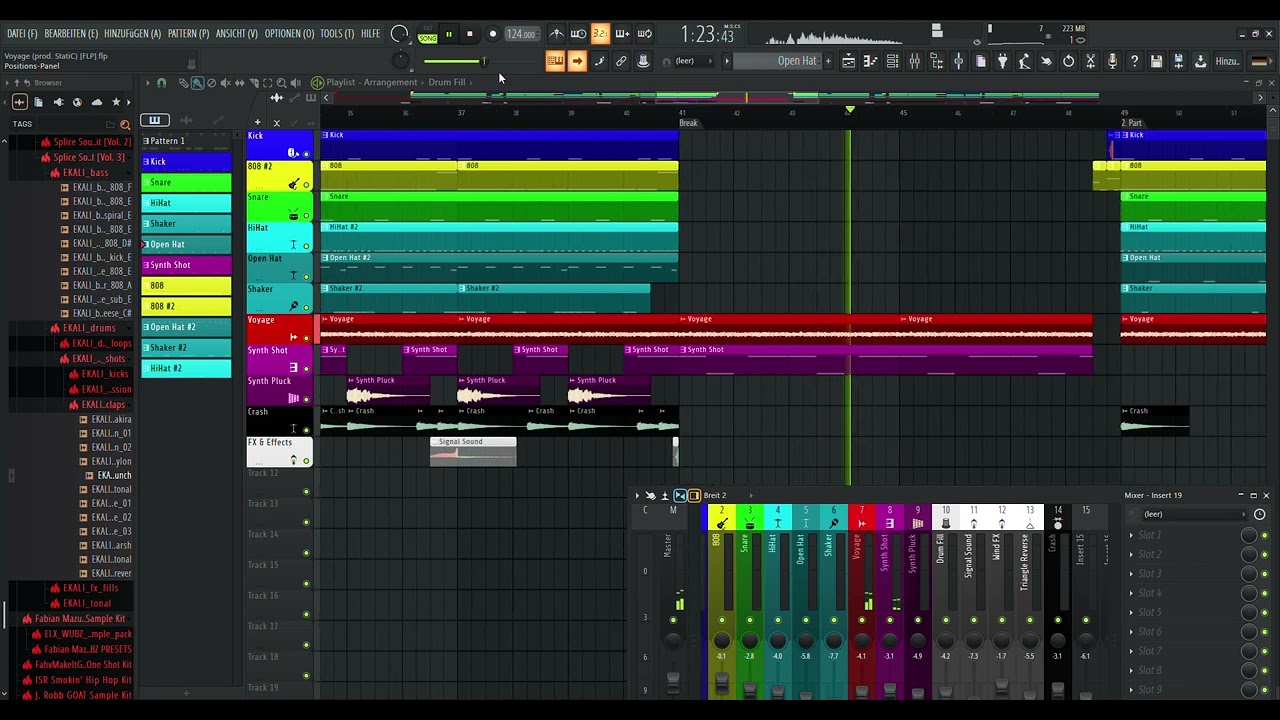
Task: Open the stamp tool icon
Action: pos(644,61)
